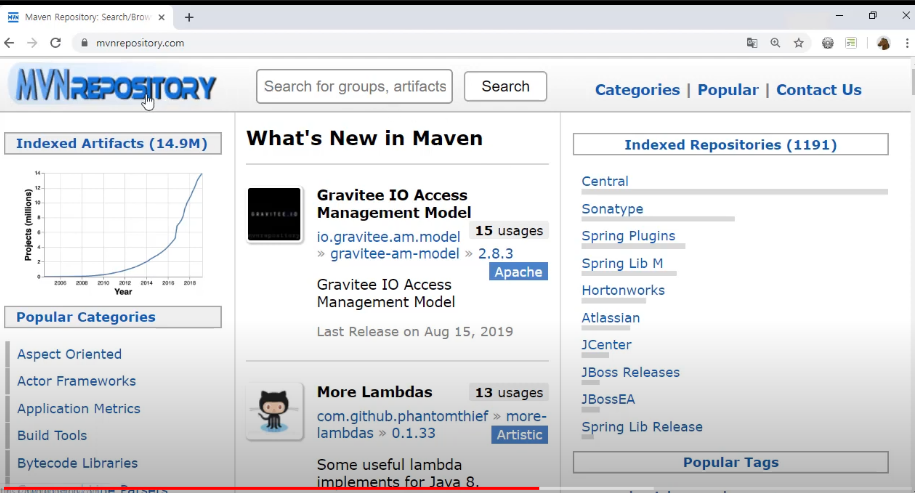Screen dimensions: 915x493
Task: Open Indexed Repositories (1191) heading link
Action: point(731,145)
